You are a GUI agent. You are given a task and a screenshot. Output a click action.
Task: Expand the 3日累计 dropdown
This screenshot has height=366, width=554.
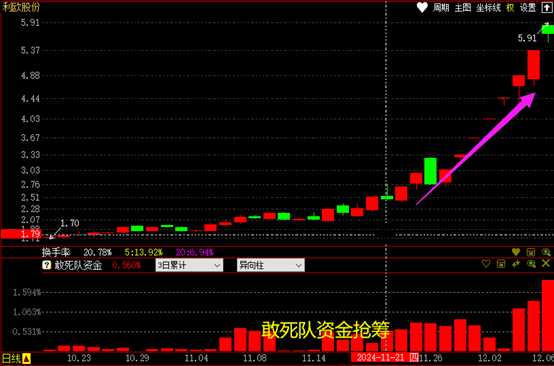tap(189, 265)
